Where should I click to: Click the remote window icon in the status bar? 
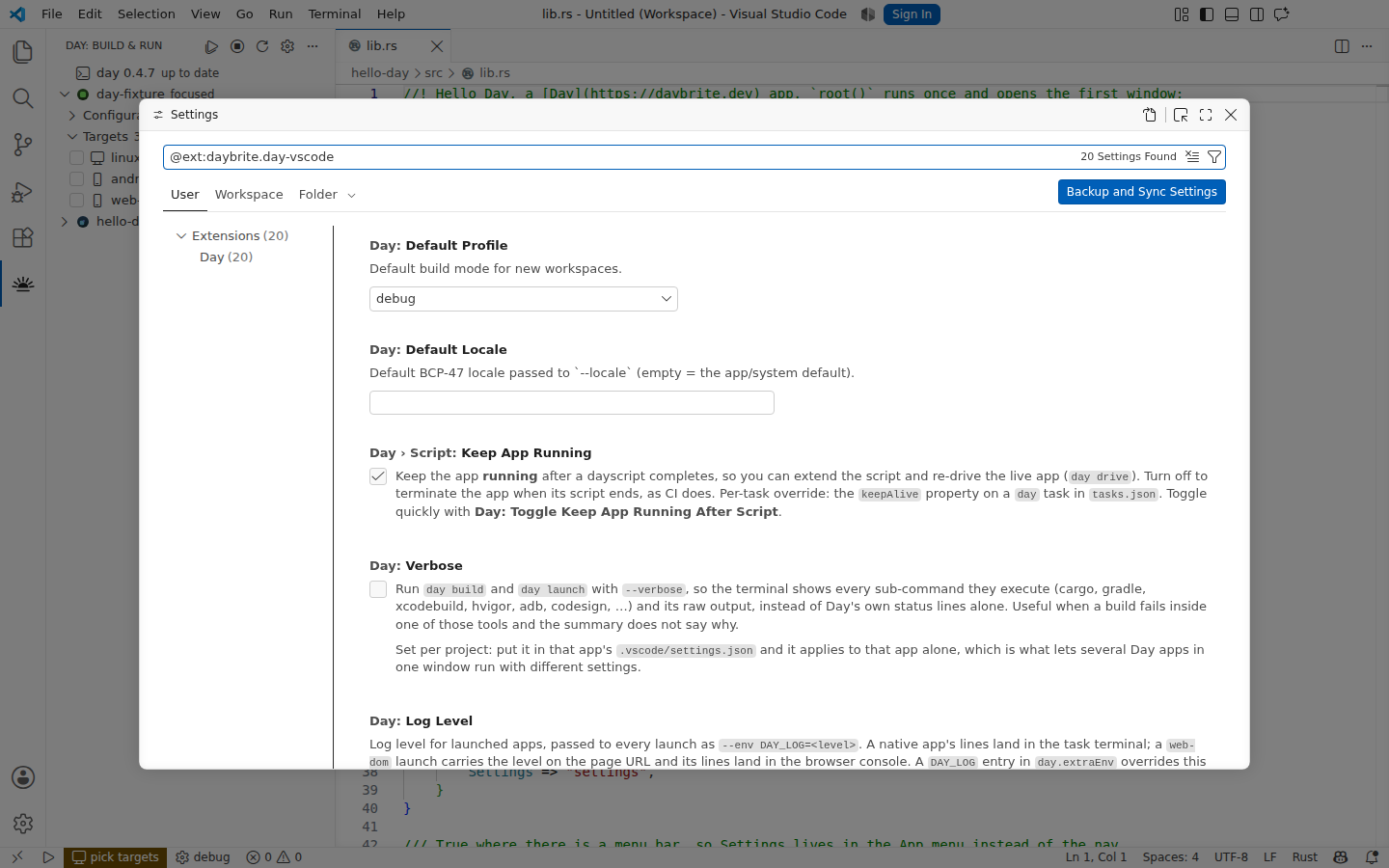click(16, 857)
